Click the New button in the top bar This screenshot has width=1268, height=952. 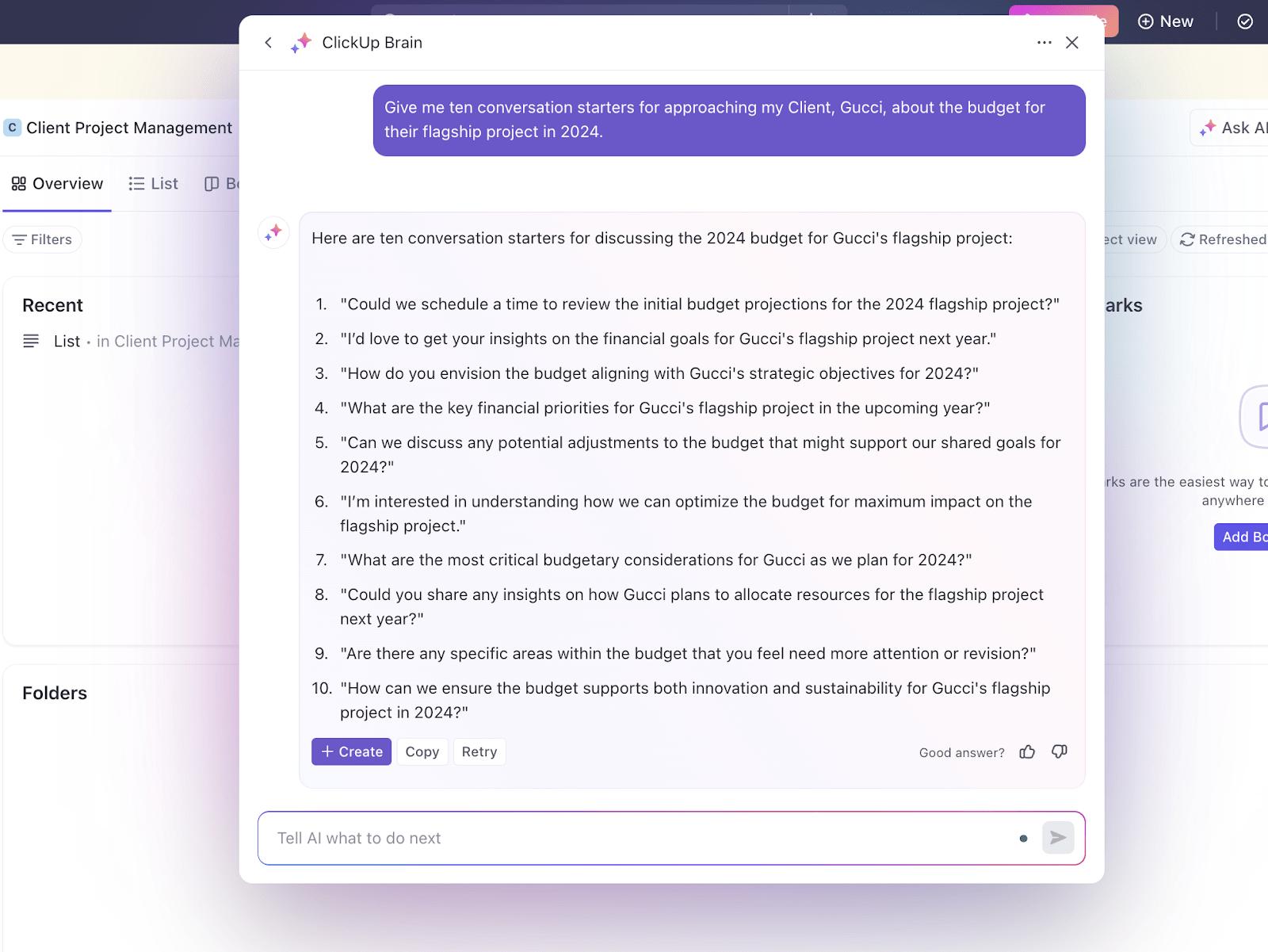(1166, 21)
